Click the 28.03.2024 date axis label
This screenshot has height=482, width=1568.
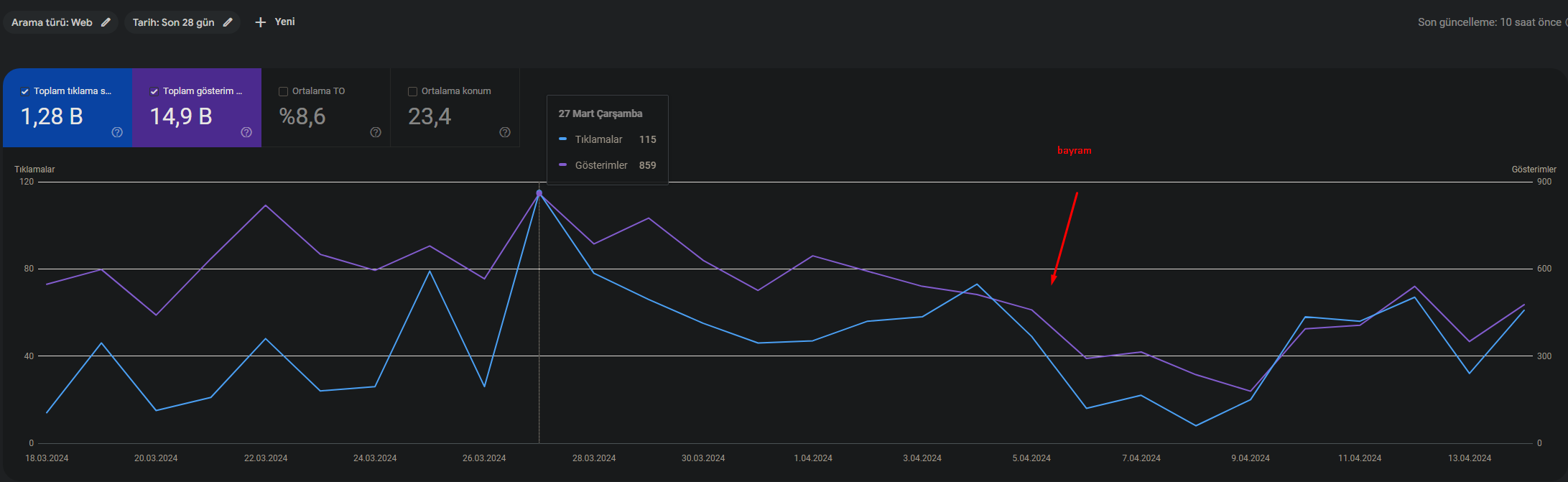coord(594,458)
